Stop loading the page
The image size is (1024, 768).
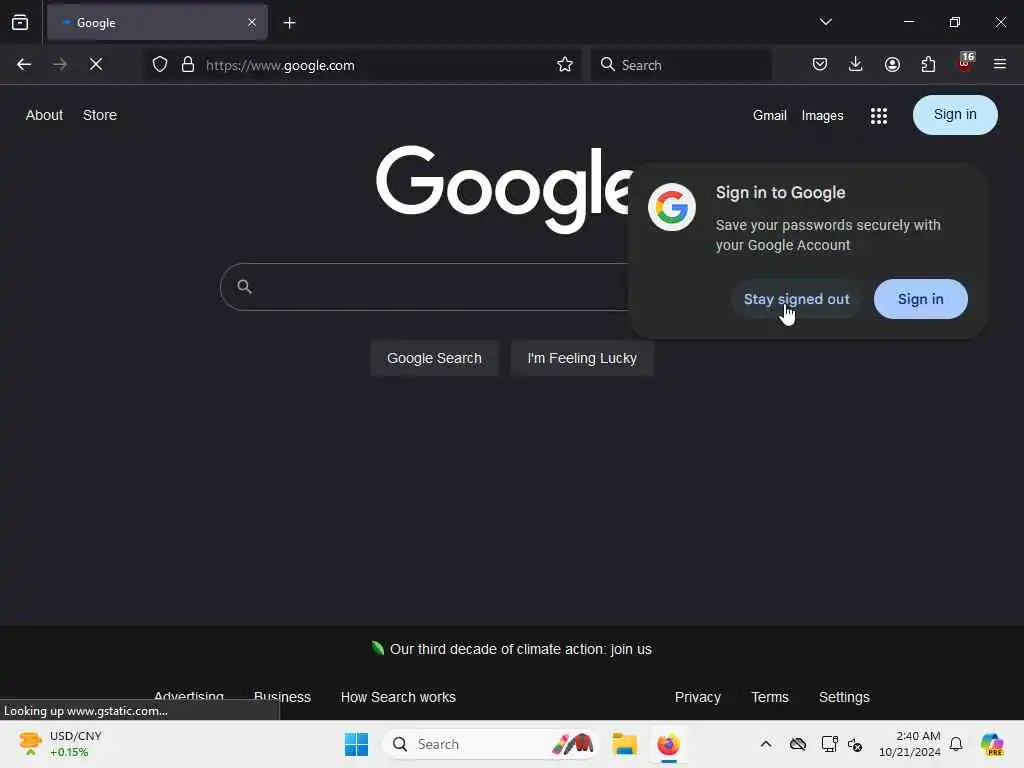[x=96, y=65]
